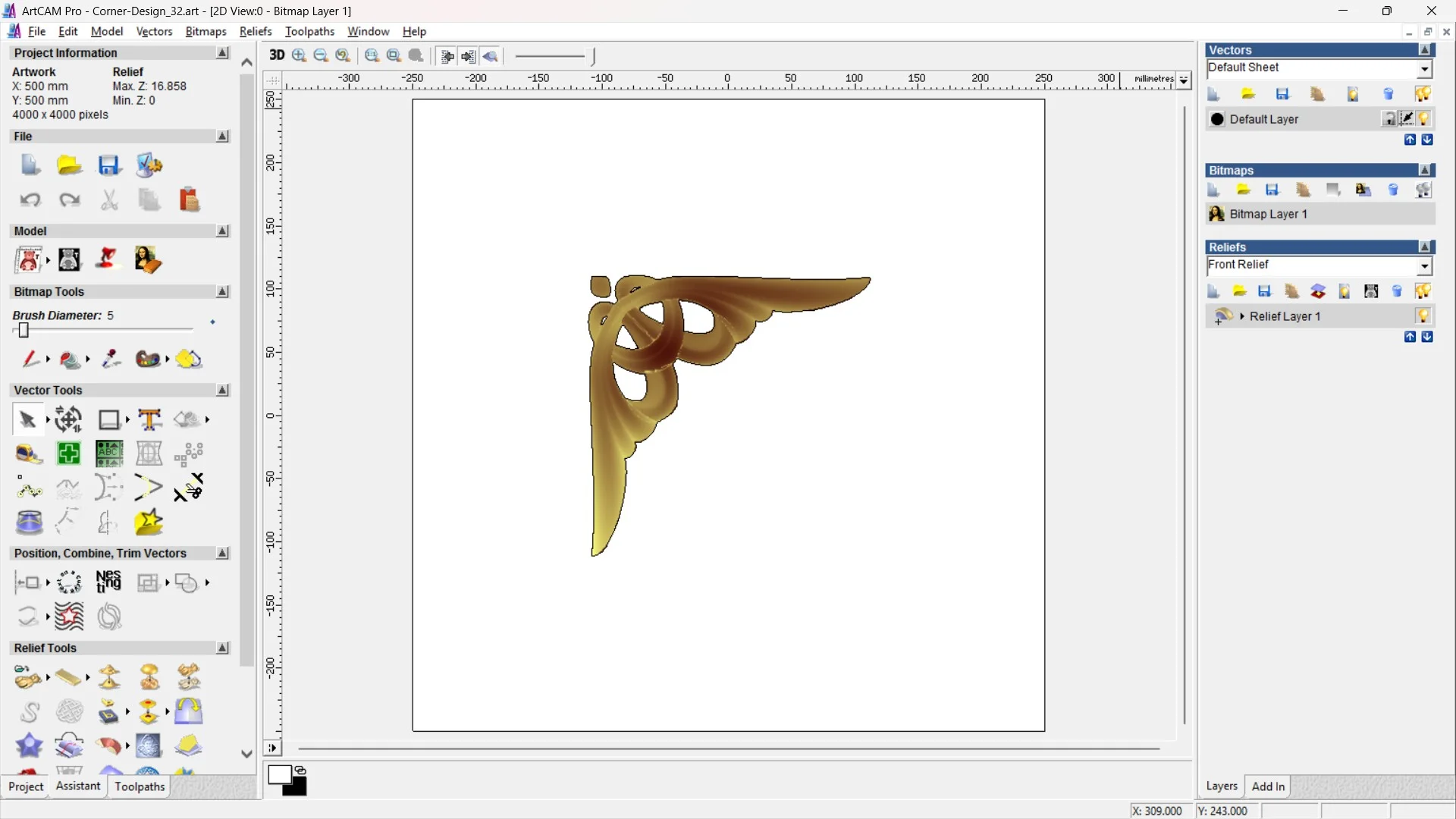Select the Transform Vectors tool
Viewport: 1456px width, 819px height.
67,419
